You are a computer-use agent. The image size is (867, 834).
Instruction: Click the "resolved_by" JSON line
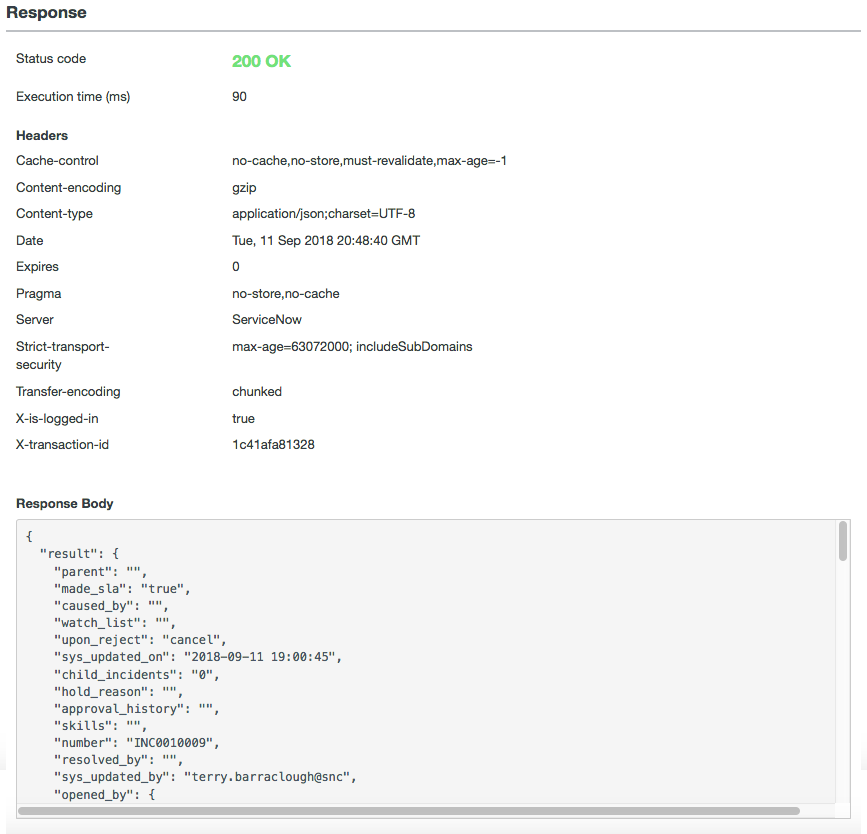pyautogui.click(x=118, y=760)
